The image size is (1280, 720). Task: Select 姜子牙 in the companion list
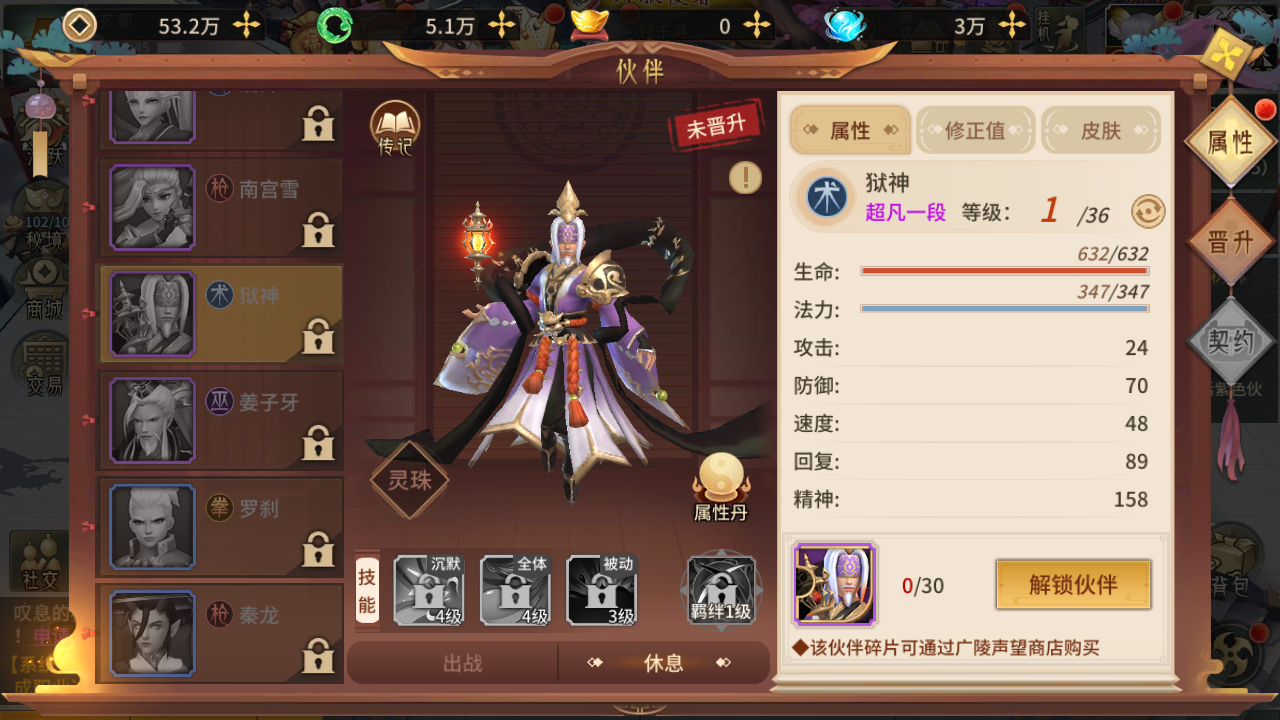(220, 420)
